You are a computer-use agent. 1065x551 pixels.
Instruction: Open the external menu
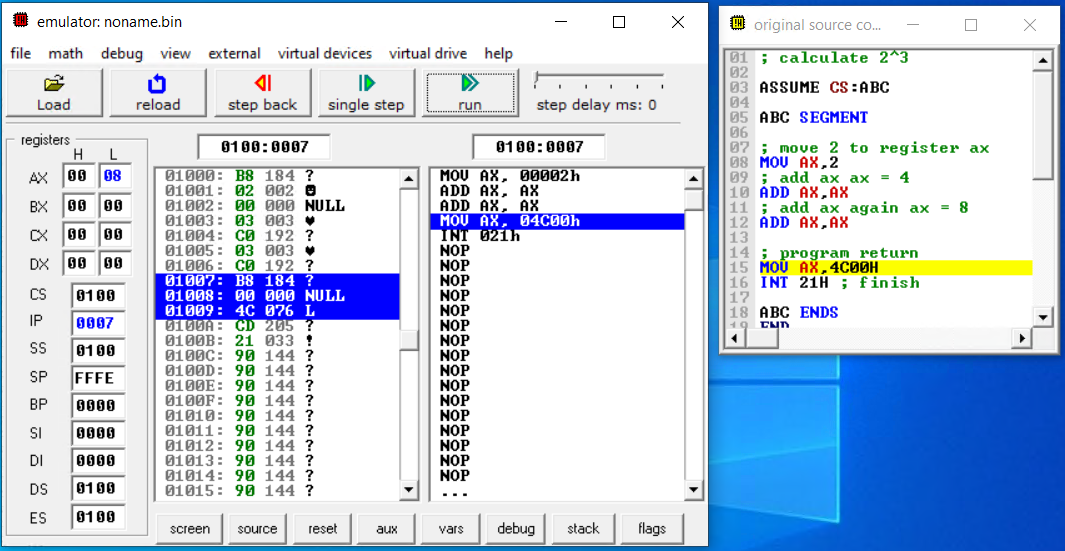click(x=234, y=54)
